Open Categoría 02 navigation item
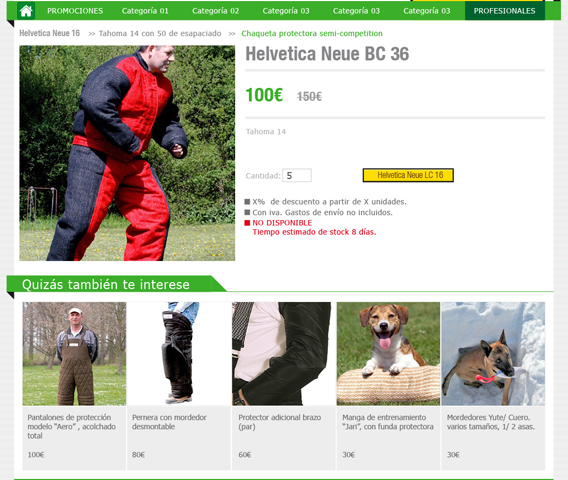Viewport: 568px width, 480px height. (216, 11)
